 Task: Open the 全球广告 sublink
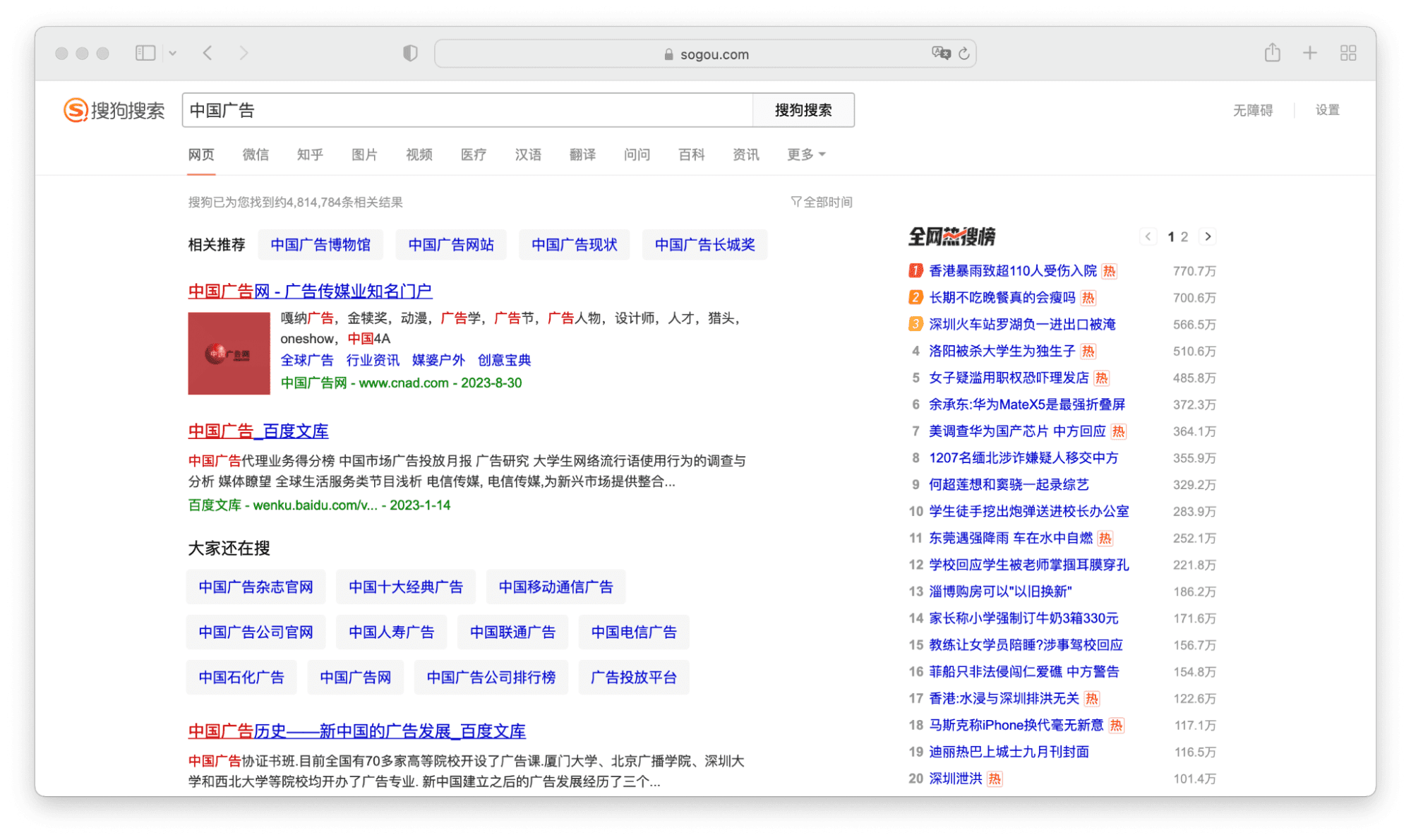click(x=307, y=360)
